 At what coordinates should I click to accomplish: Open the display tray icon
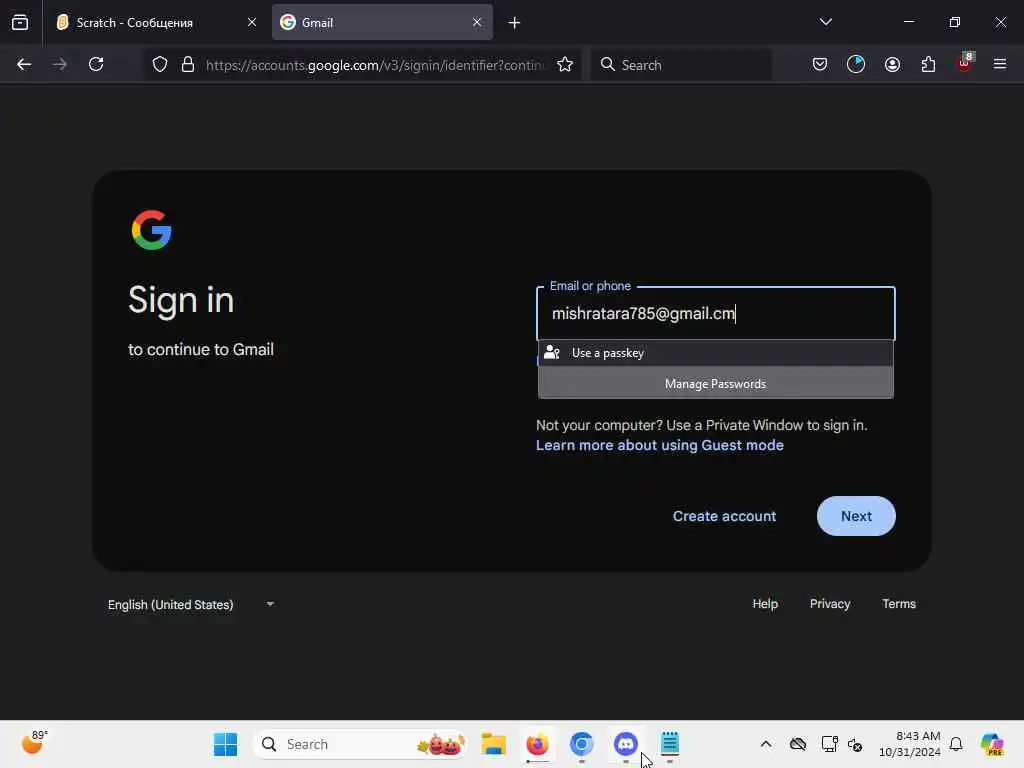coord(829,744)
